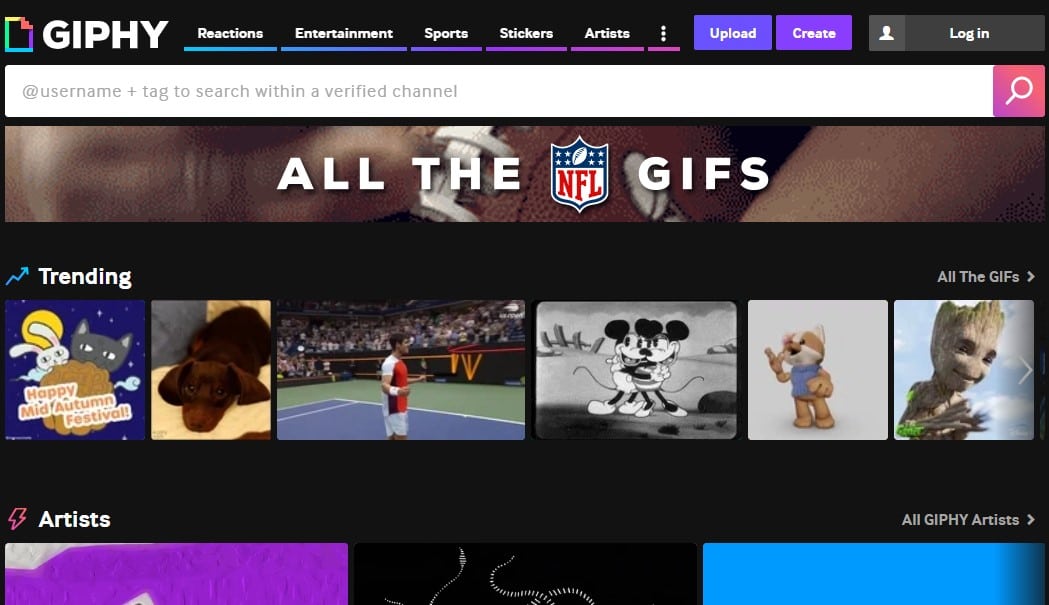The image size is (1049, 605).
Task: Open the All The GIFs link
Action: tap(986, 276)
